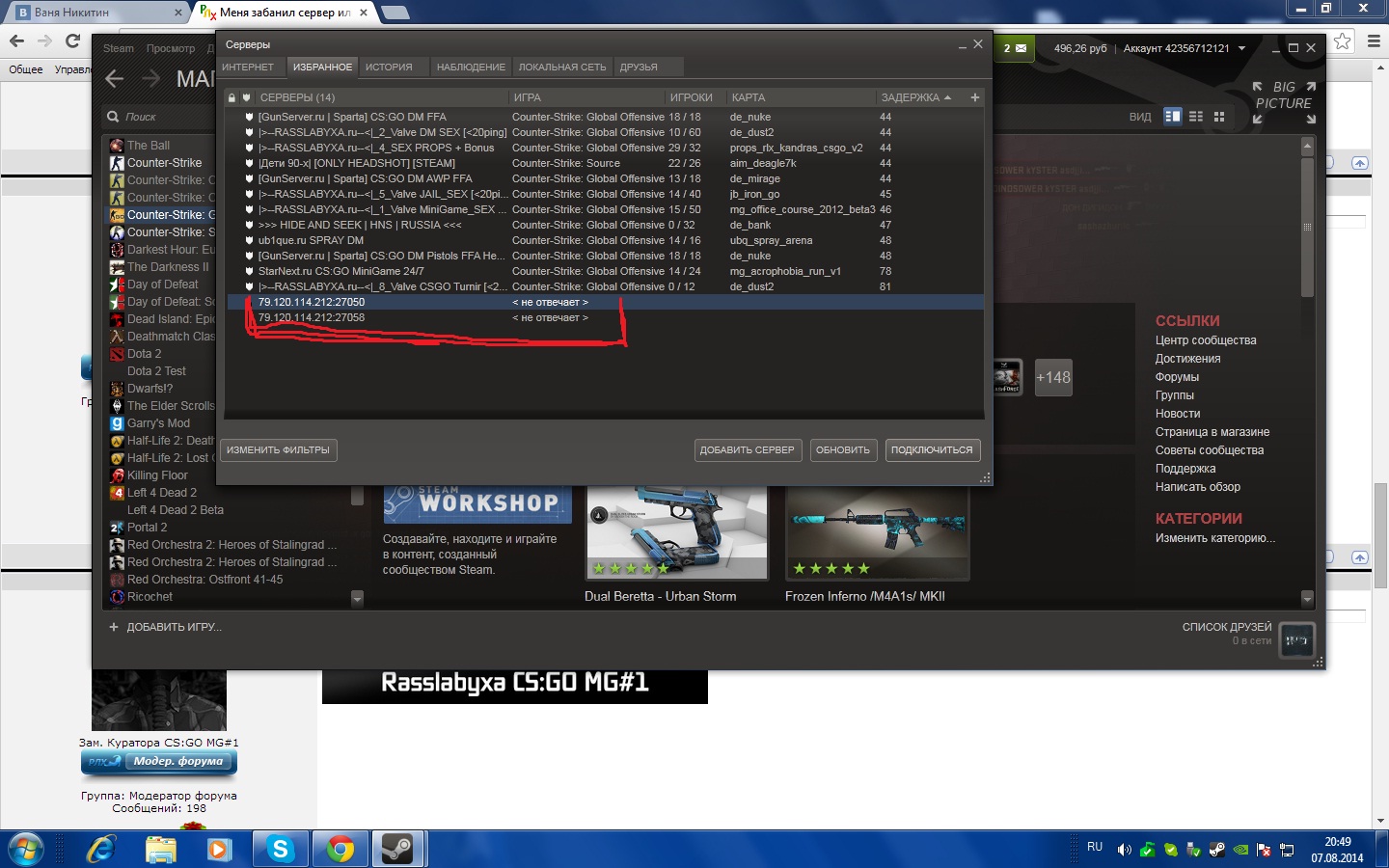
Task: Open Skype from taskbar
Action: click(281, 850)
